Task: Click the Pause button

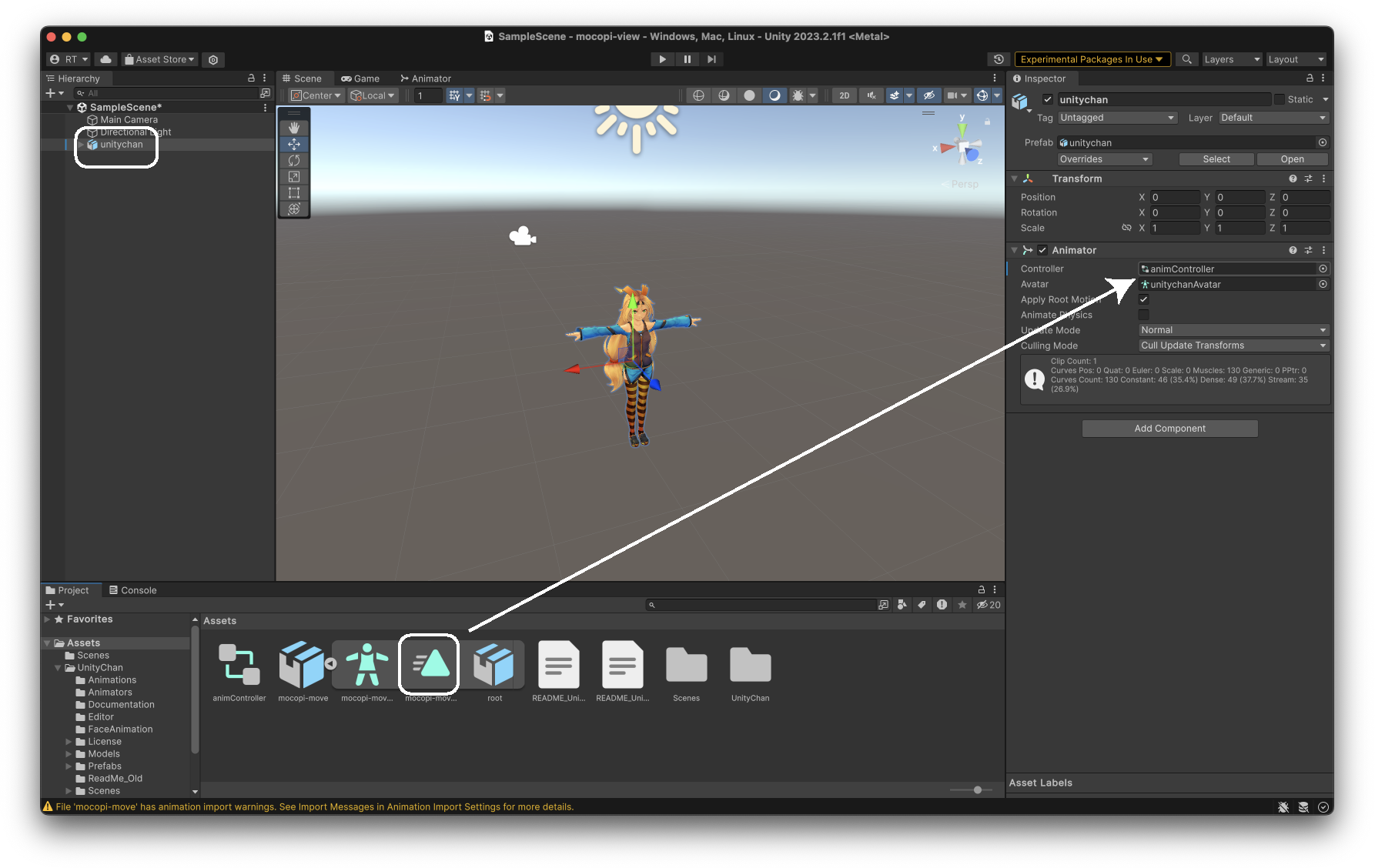Action: [x=687, y=59]
